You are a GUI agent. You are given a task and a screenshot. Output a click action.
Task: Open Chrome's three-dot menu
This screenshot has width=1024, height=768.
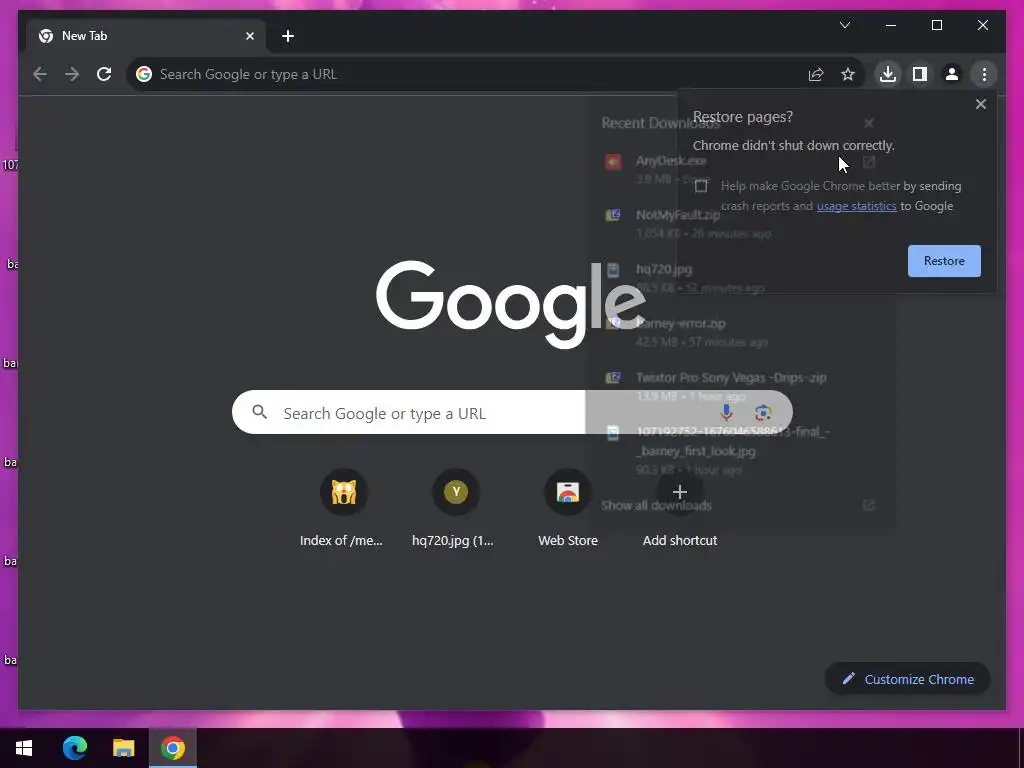(984, 74)
